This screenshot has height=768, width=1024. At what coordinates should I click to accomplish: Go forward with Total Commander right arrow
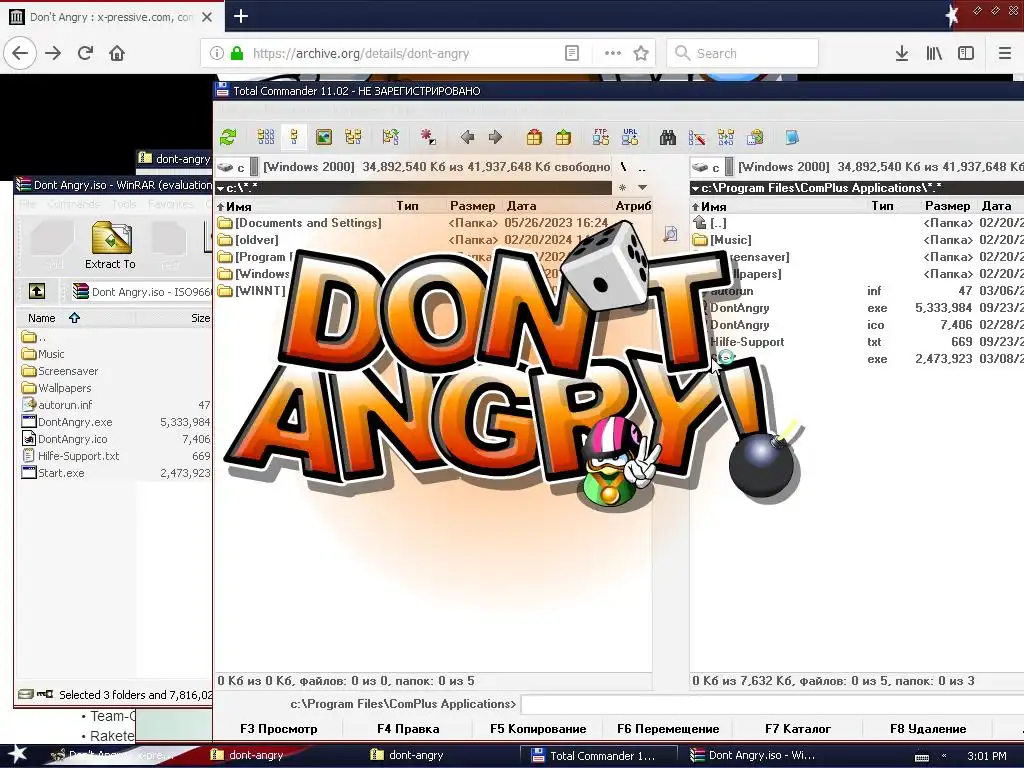coord(496,137)
